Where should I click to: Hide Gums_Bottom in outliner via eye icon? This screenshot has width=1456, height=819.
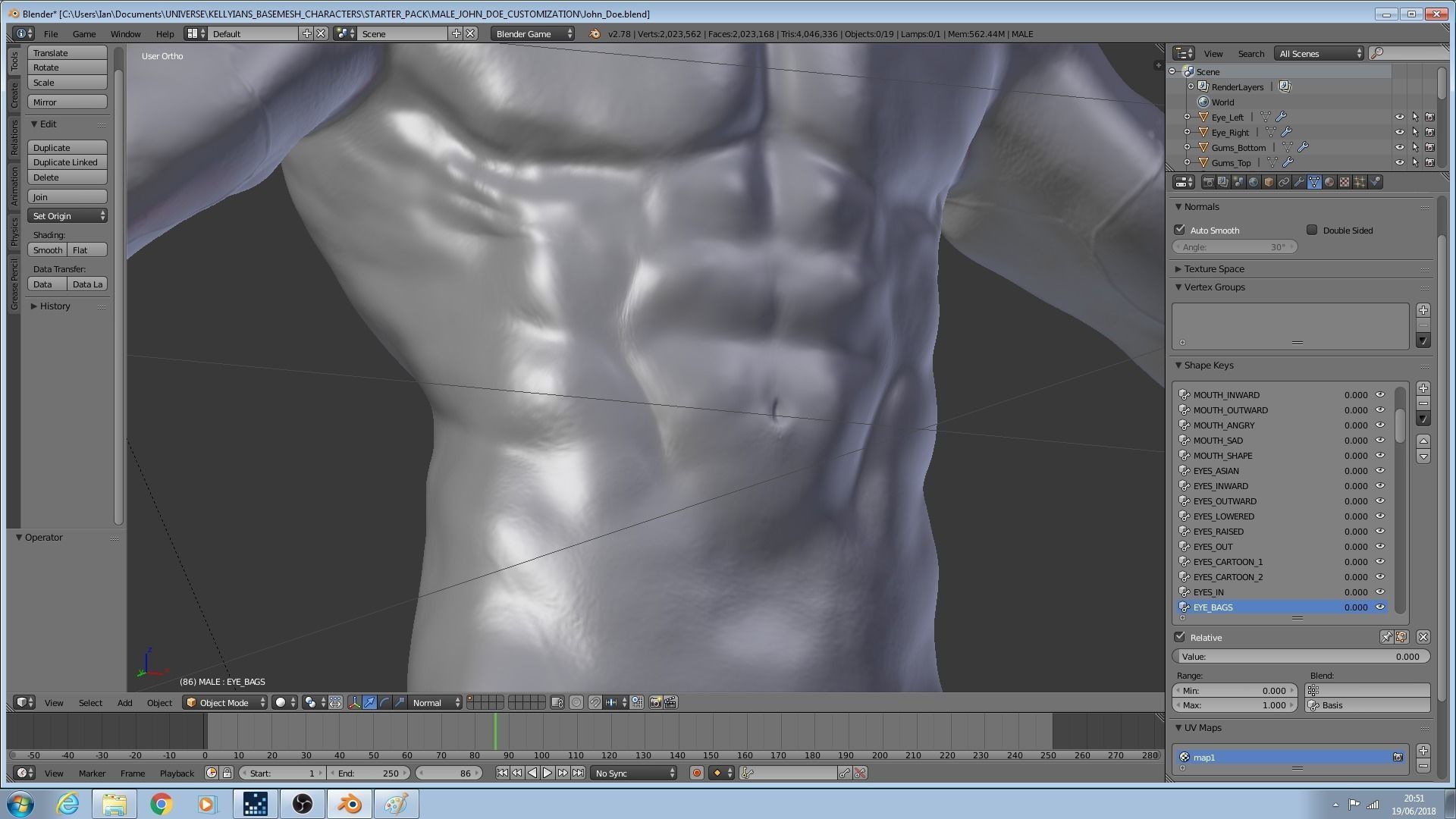tap(1400, 147)
